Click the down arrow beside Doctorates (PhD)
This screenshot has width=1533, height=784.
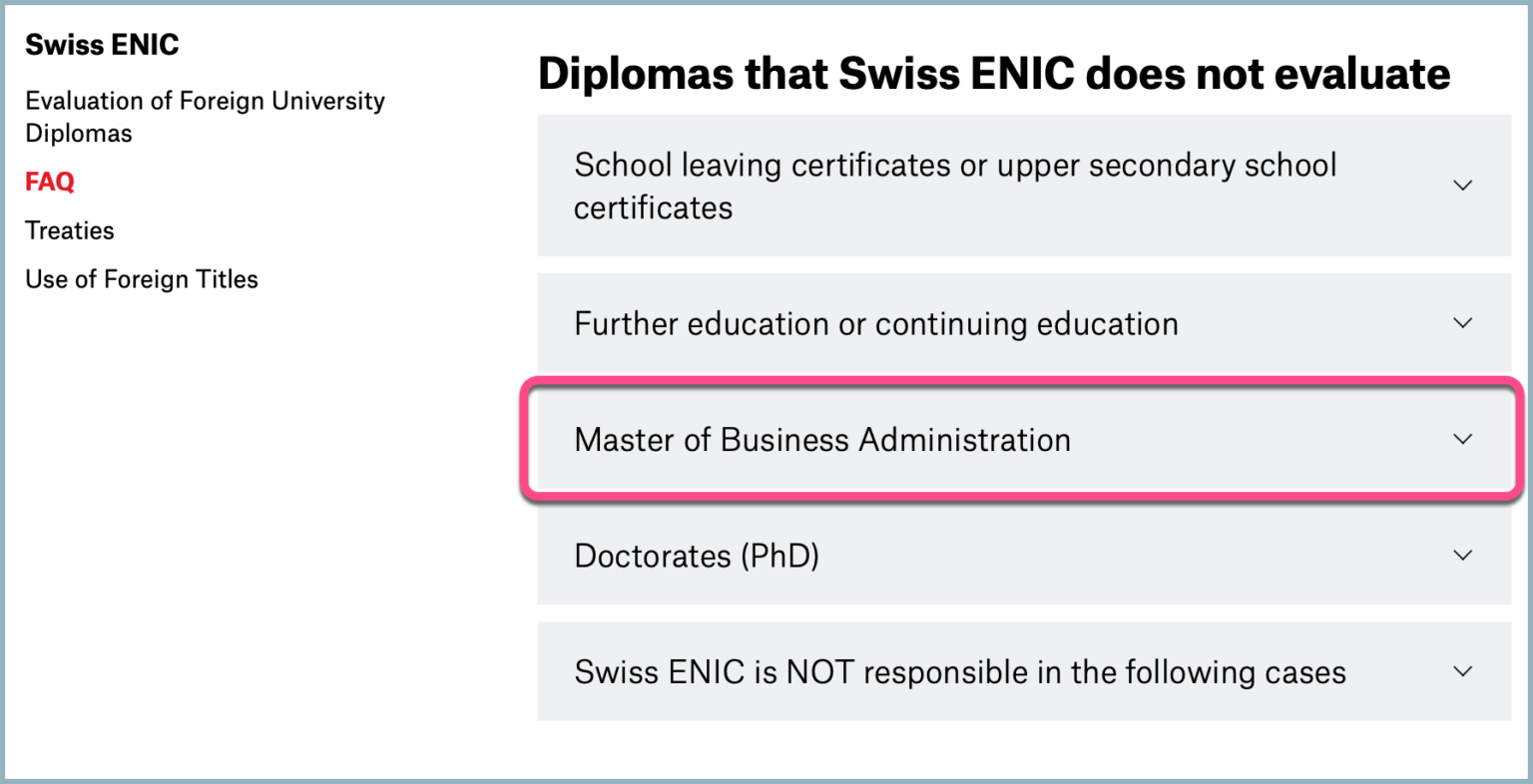[x=1462, y=556]
